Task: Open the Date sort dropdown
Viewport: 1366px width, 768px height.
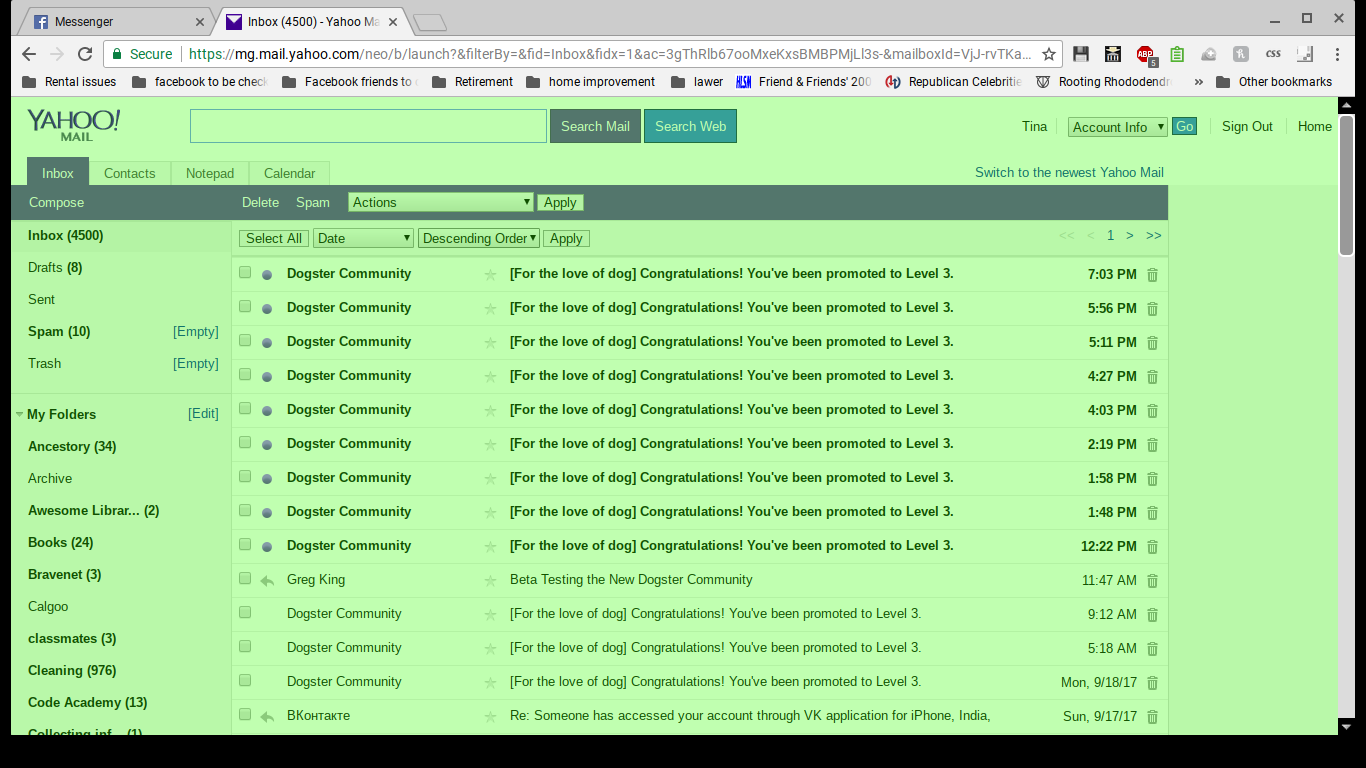Action: tap(363, 238)
